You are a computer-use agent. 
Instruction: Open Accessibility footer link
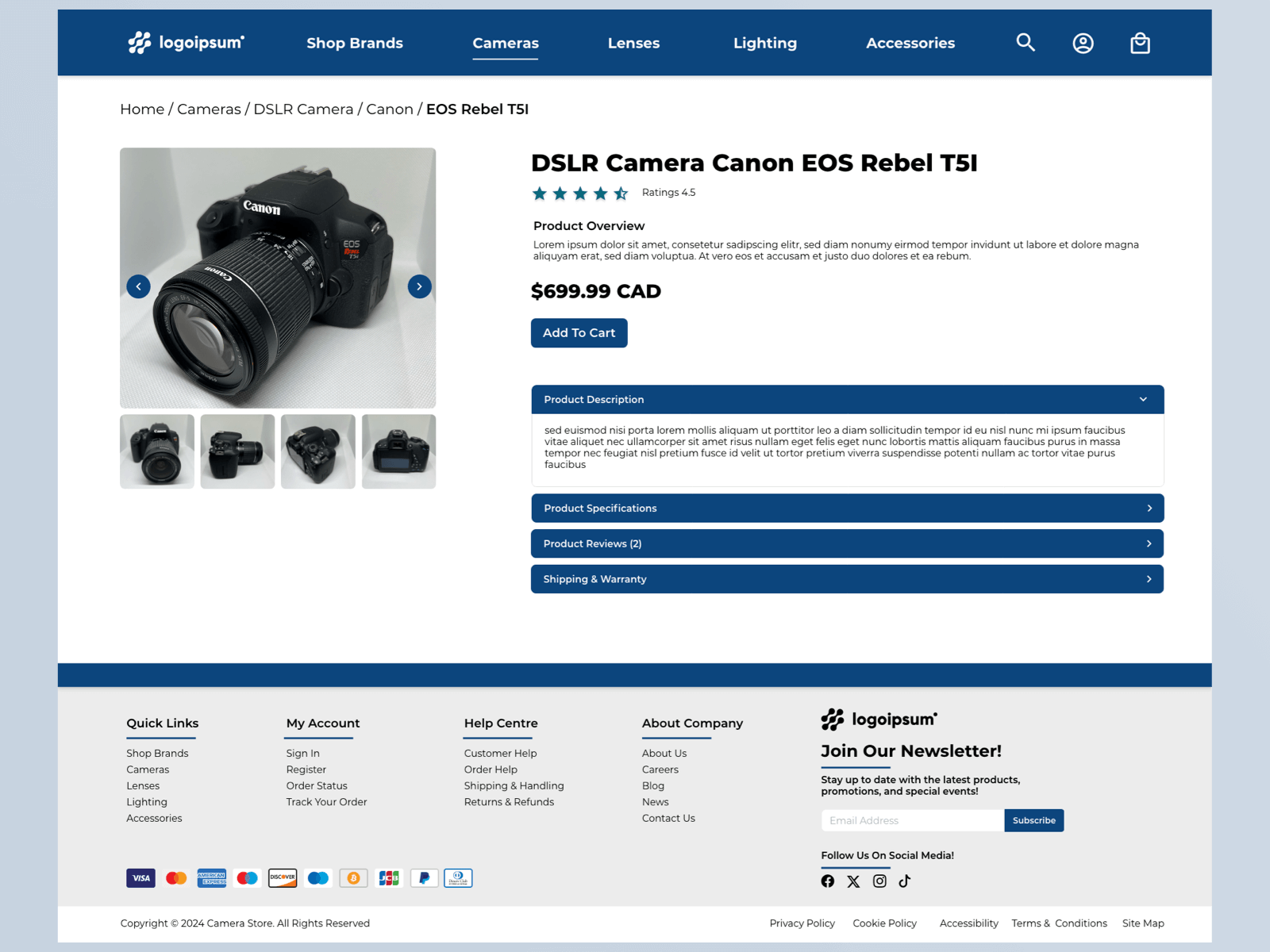[968, 923]
